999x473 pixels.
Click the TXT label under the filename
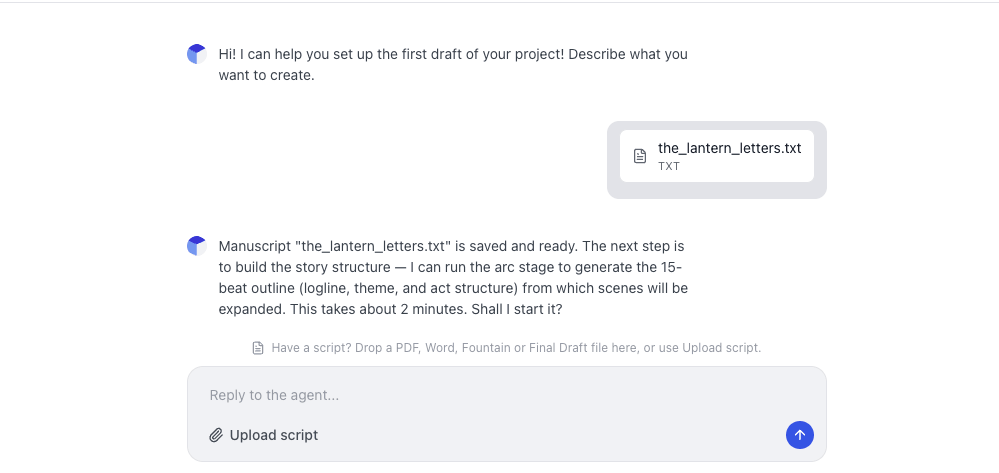(x=669, y=166)
